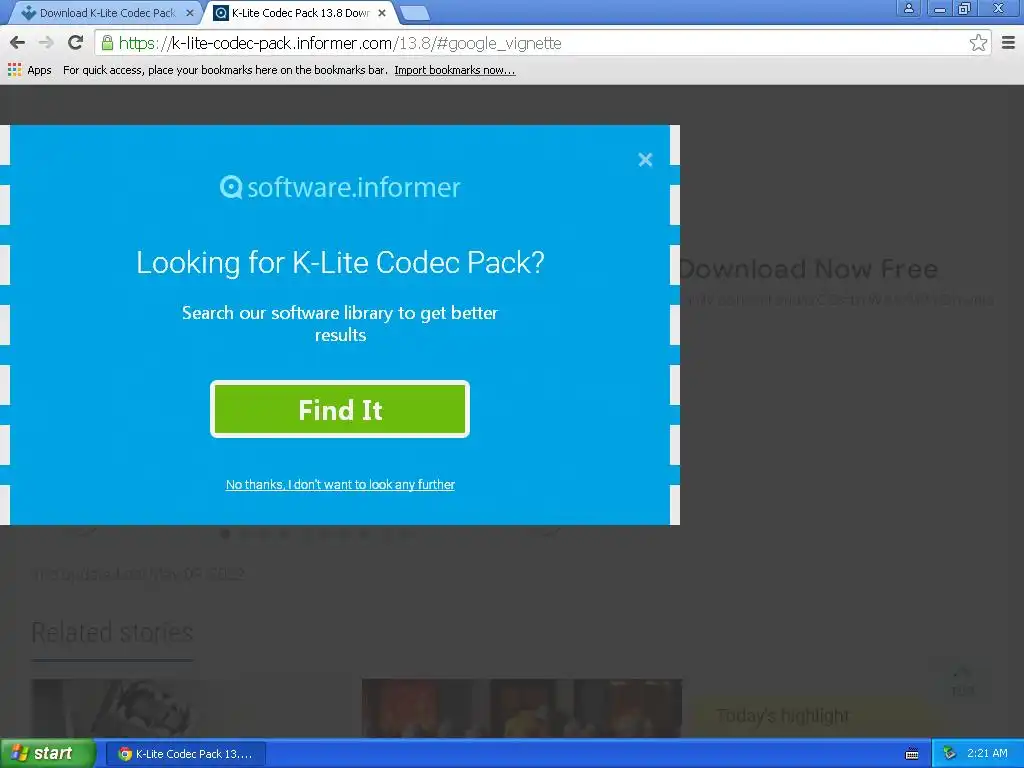Click the 'Import bookmarks now...' link
The image size is (1024, 768).
[455, 70]
